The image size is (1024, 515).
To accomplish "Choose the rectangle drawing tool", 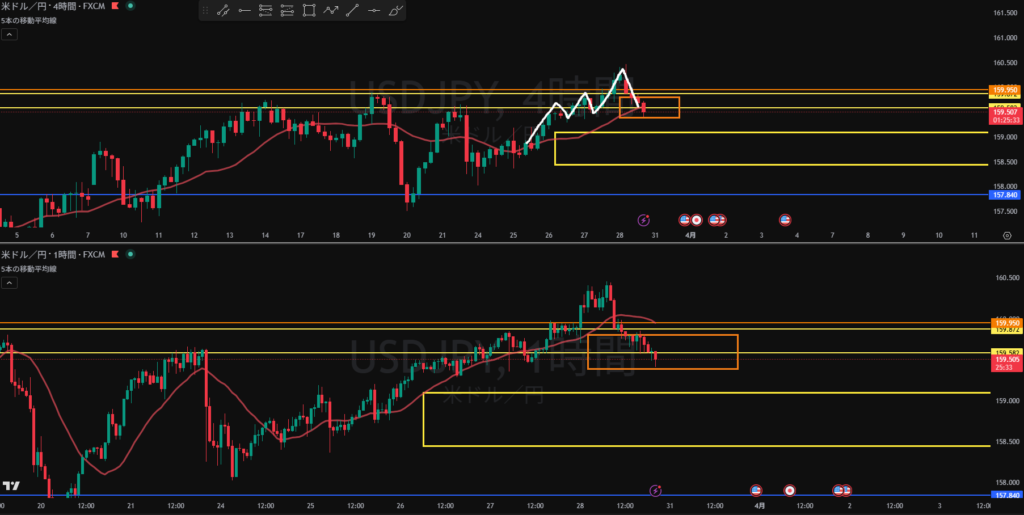I will (309, 12).
